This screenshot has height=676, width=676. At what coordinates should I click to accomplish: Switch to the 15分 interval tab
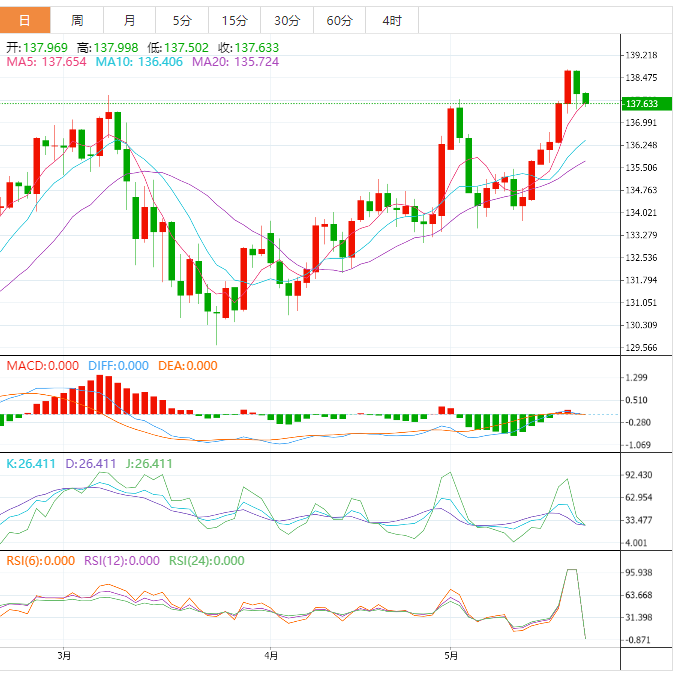coord(234,20)
